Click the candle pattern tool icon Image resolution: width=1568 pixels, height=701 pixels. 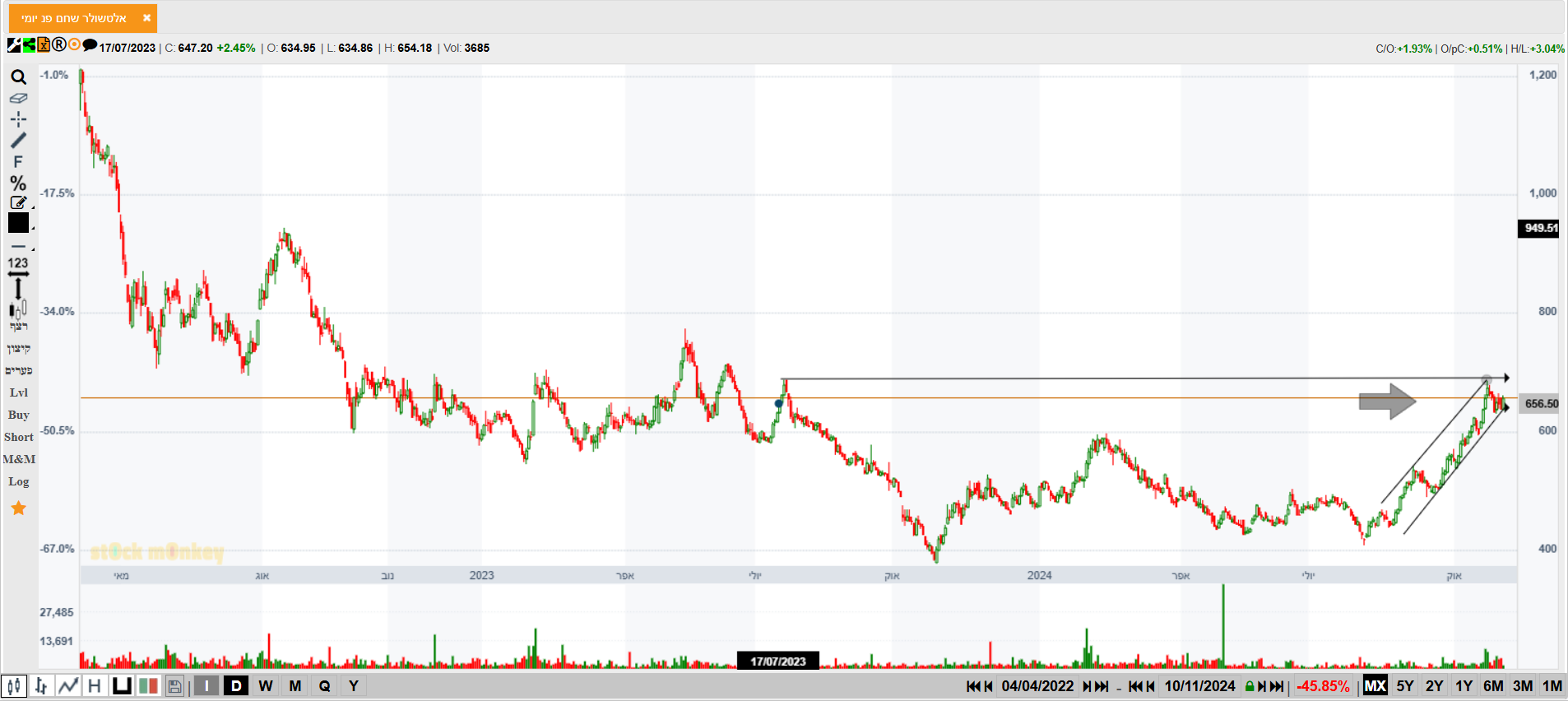(x=18, y=309)
